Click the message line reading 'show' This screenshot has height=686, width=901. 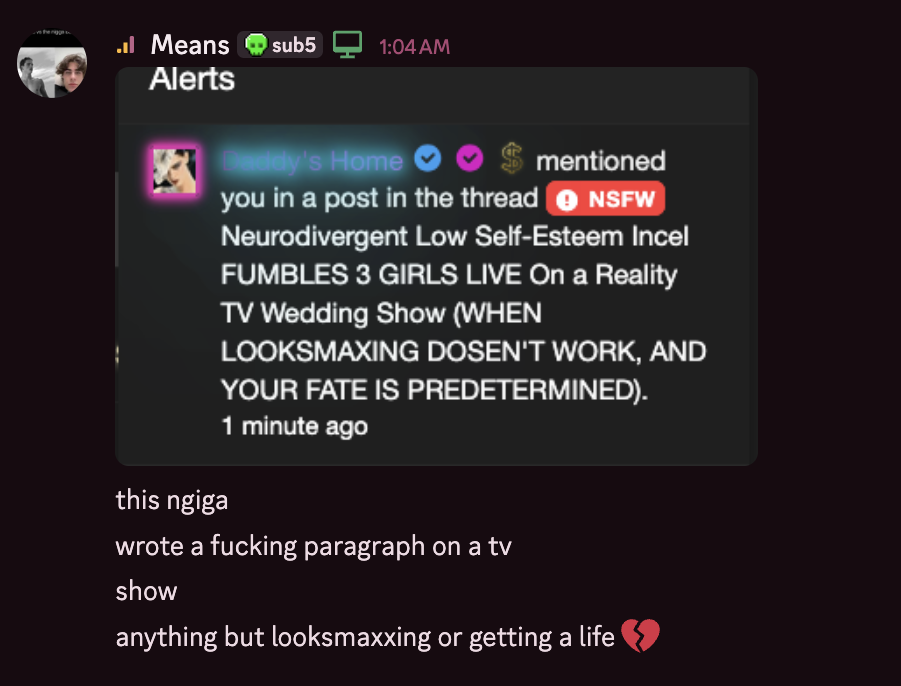[146, 591]
